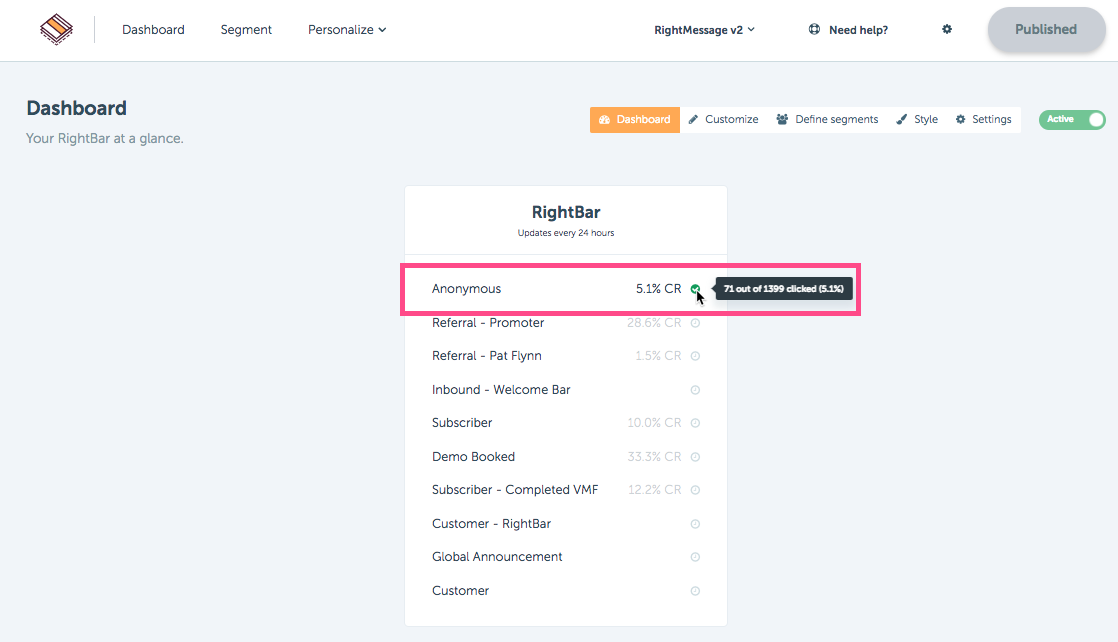This screenshot has width=1118, height=642.
Task: Open the RightMessage v2 project dropdown
Action: tap(704, 30)
